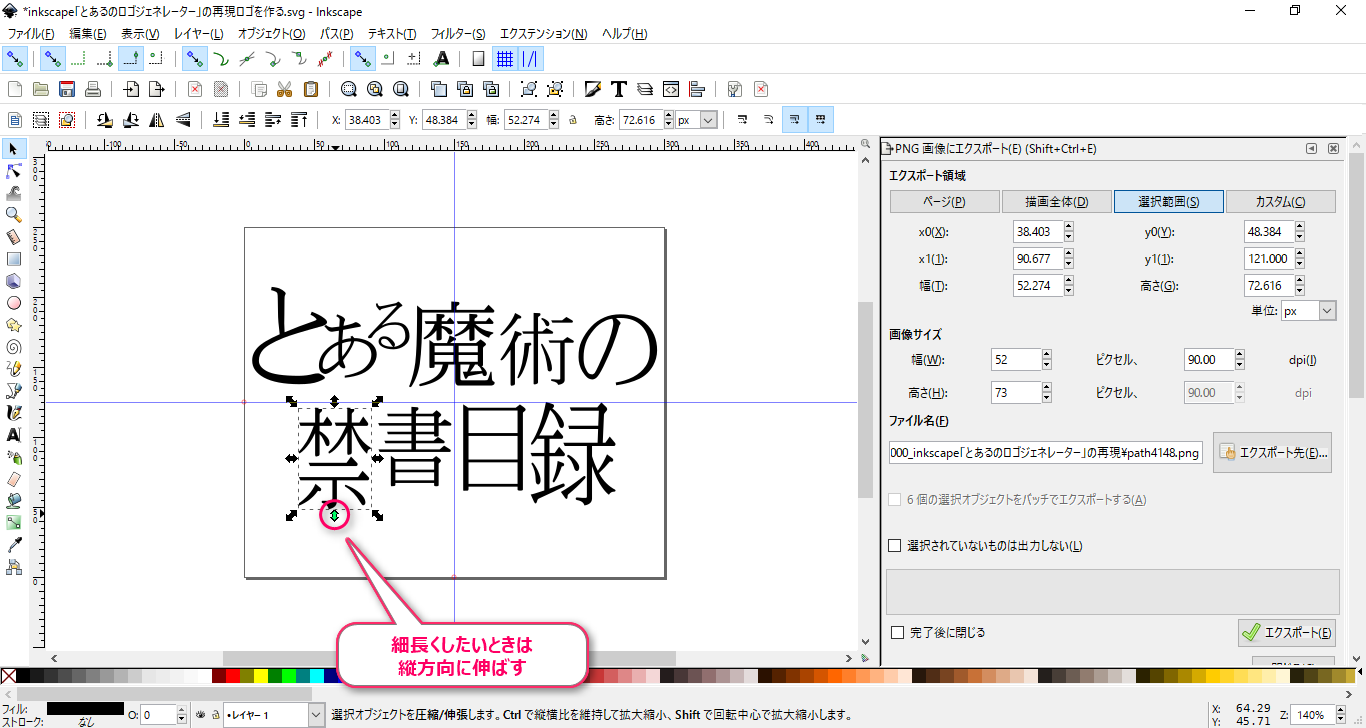Screen dimensions: 1366x728
Task: Select the Star/polygon tool
Action: click(14, 325)
